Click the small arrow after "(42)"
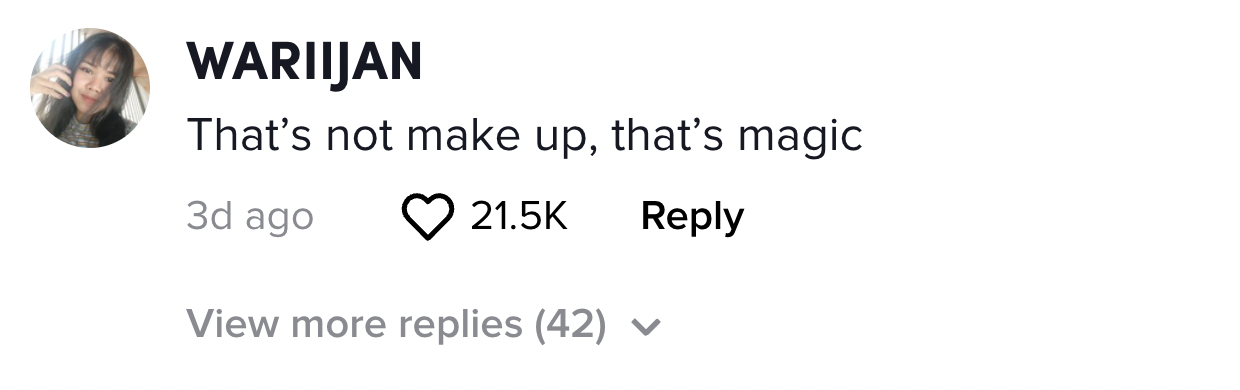The width and height of the screenshot is (1240, 390). pyautogui.click(x=647, y=326)
